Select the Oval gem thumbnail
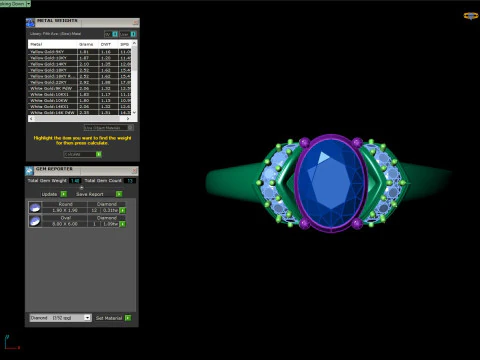Screen dimensions: 480x360 coord(35,221)
